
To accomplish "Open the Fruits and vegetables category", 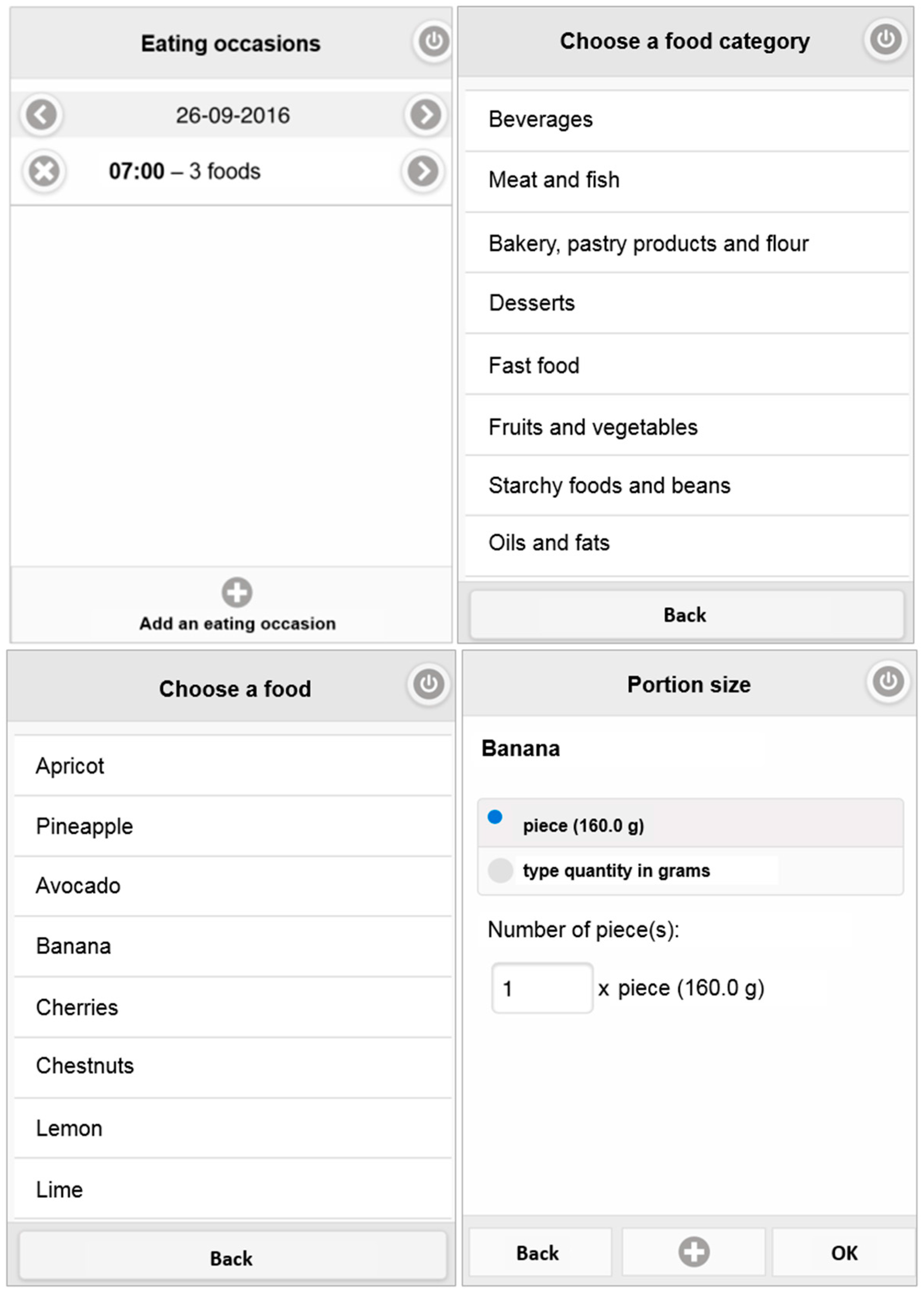I will 593,427.
